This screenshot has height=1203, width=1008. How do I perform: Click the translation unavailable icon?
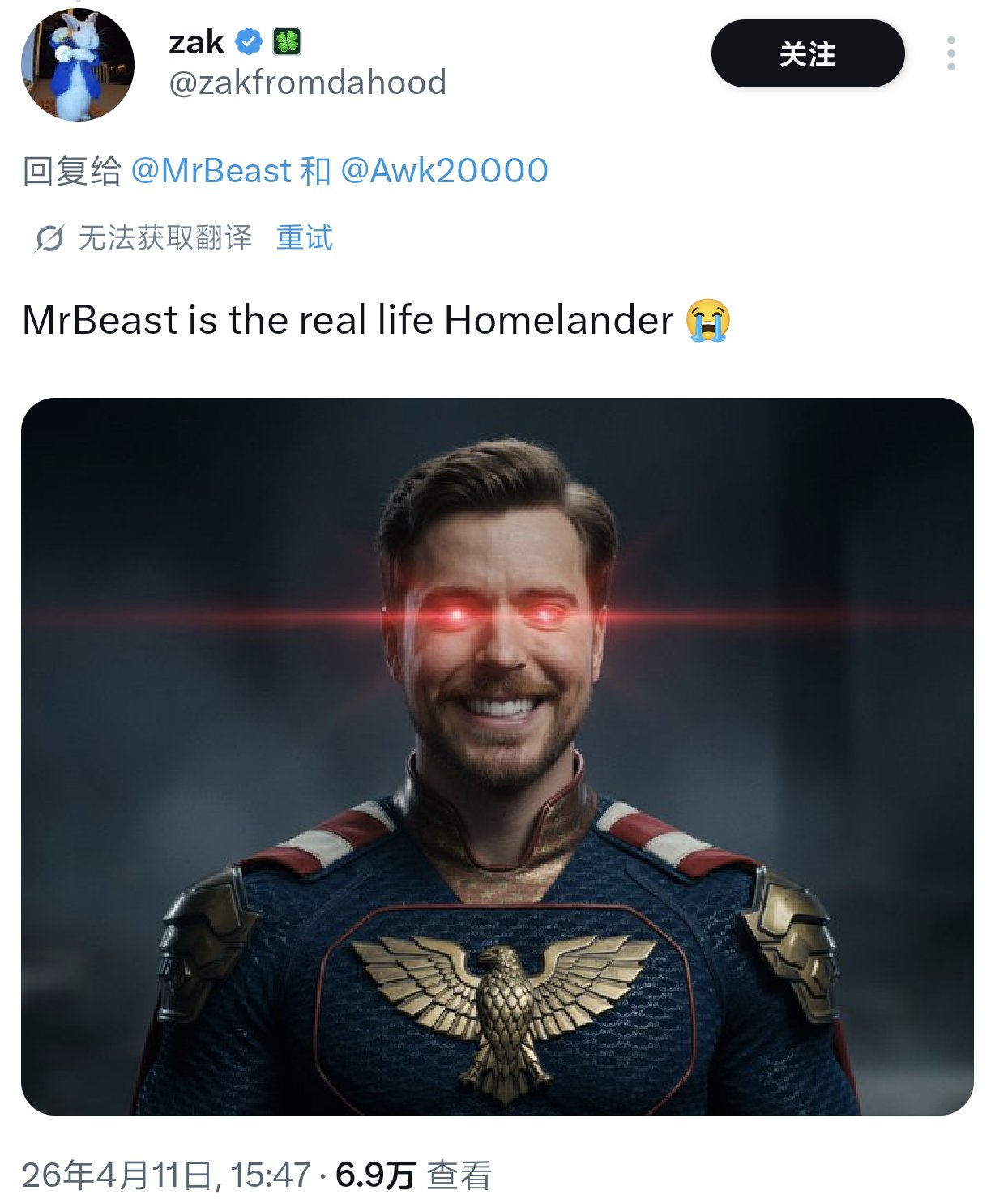click(49, 238)
